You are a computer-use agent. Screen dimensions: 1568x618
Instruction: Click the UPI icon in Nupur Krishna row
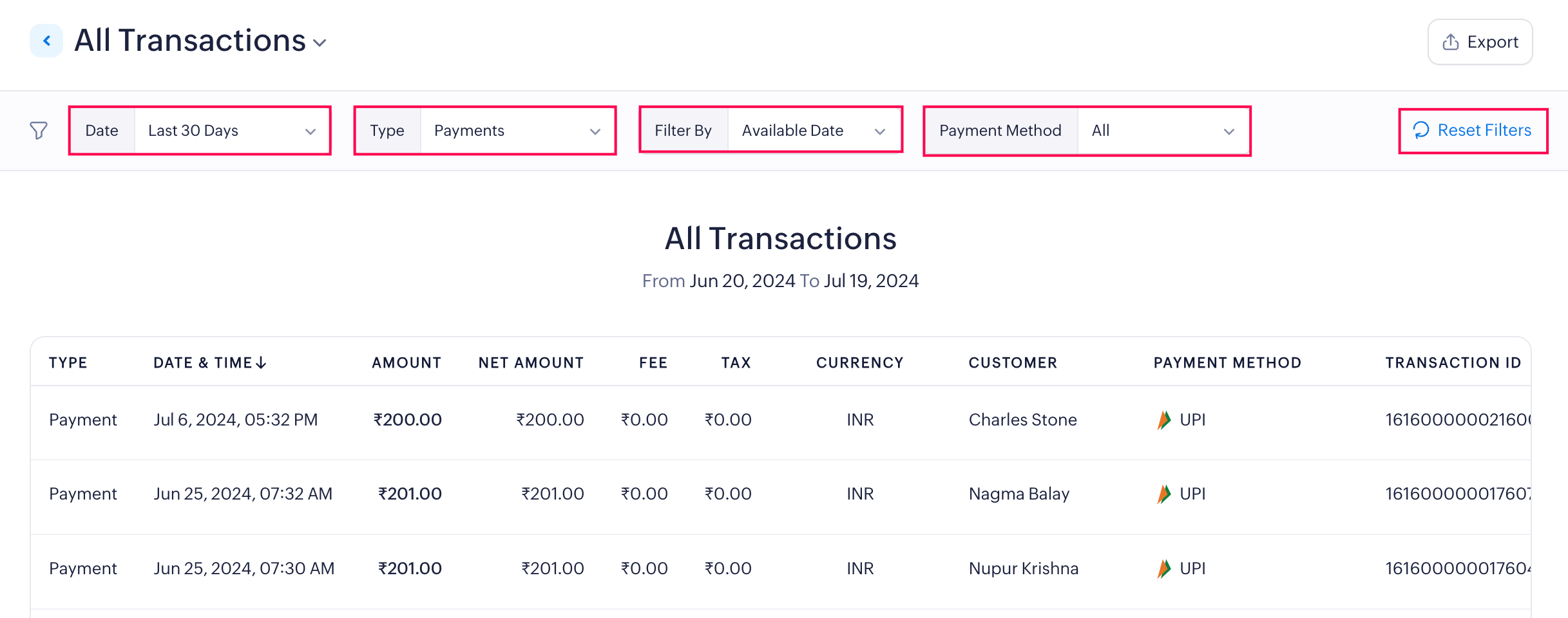(1163, 568)
